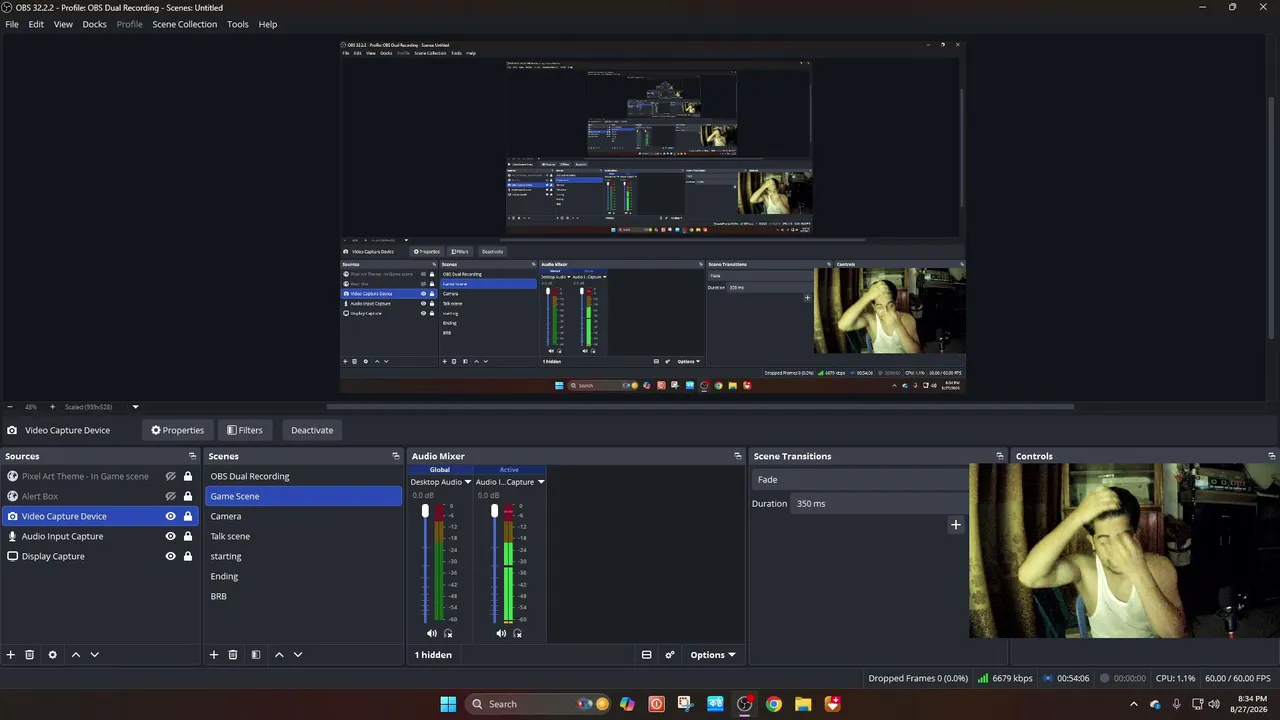Open File Explorer from the taskbar
This screenshot has width=1280, height=720.
click(x=803, y=704)
